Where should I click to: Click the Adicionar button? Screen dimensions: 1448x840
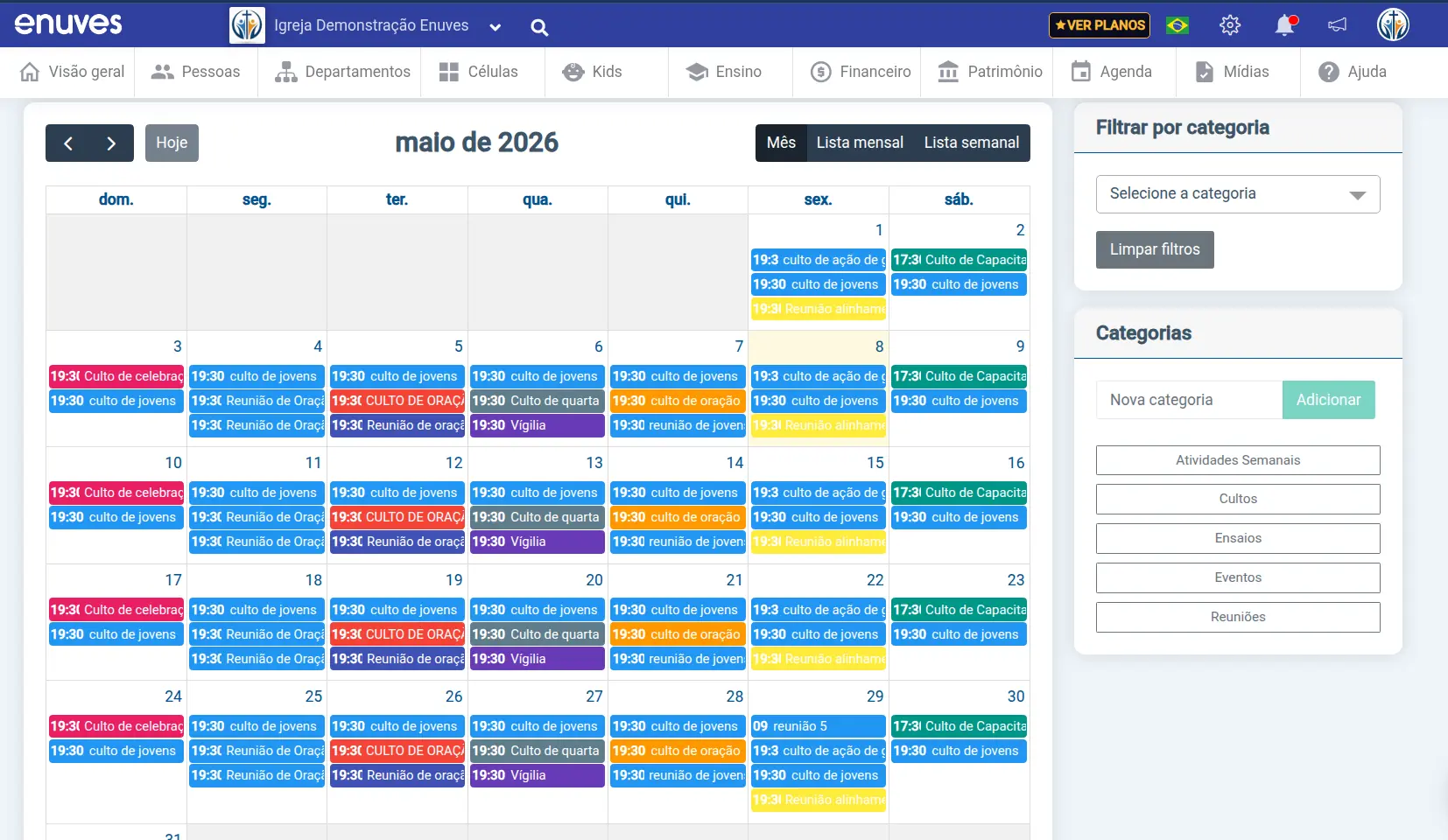(1328, 400)
